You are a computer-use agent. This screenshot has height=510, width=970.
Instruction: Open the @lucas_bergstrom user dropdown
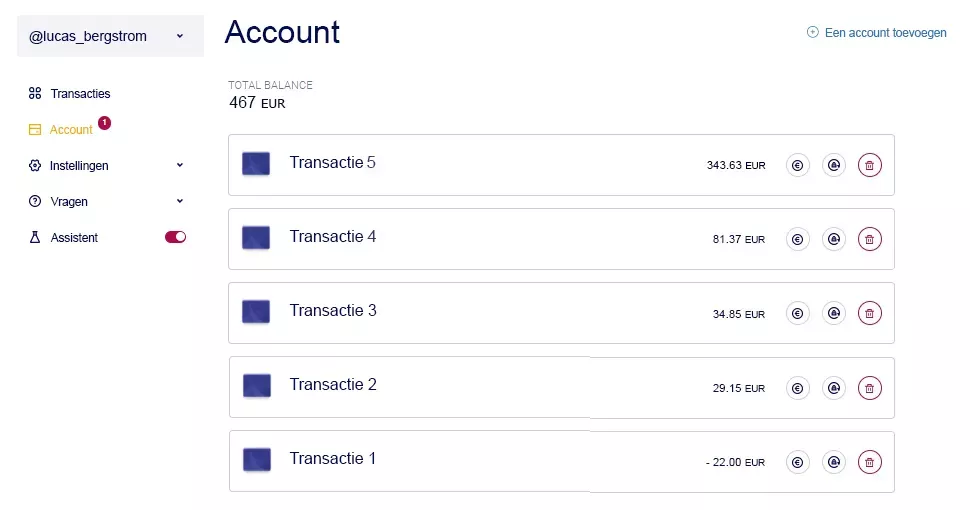tap(110, 36)
